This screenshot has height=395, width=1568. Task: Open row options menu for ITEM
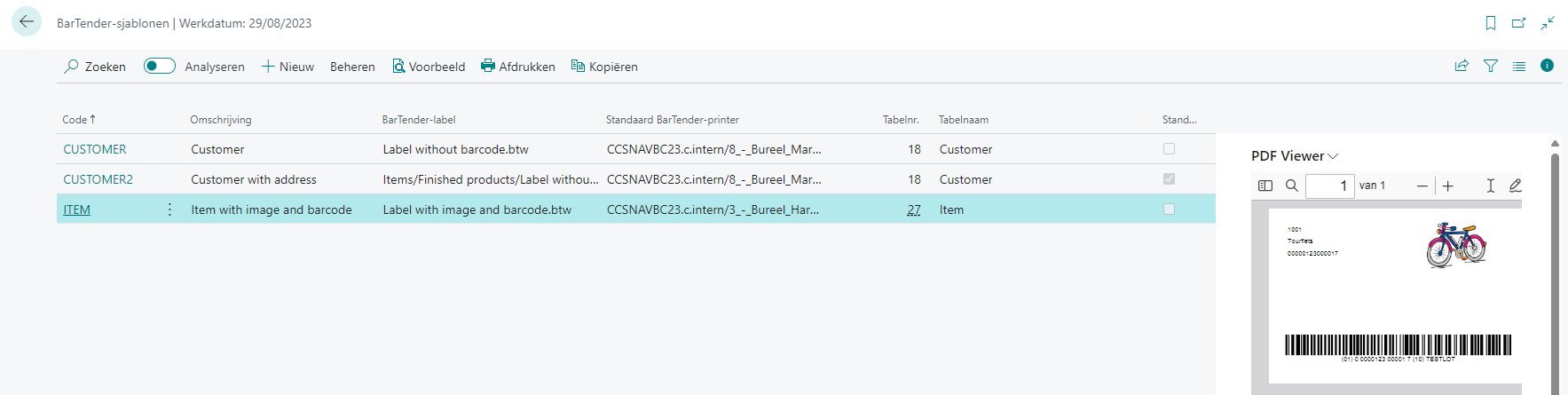pos(169,209)
